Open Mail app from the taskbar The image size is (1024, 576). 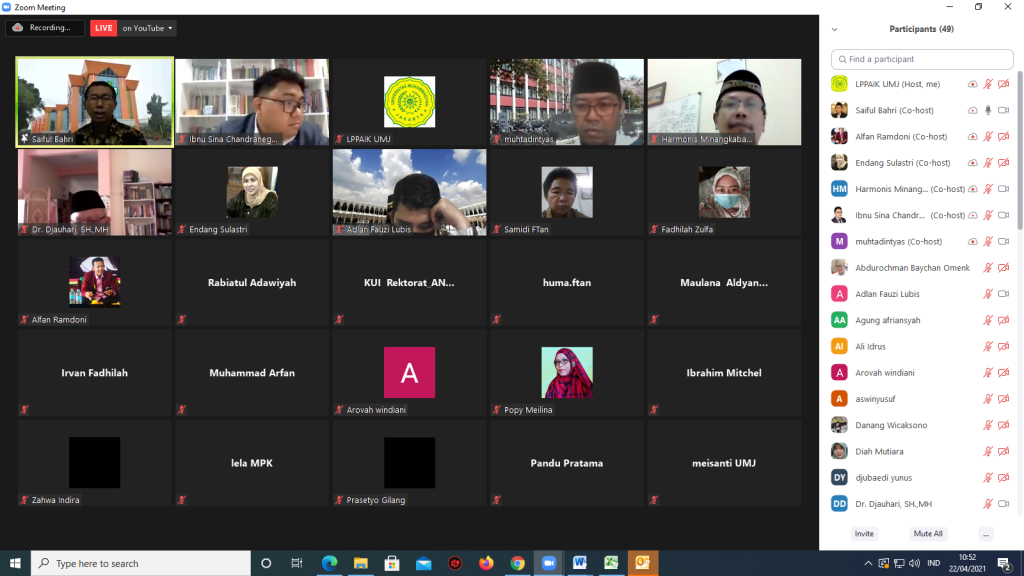423,563
